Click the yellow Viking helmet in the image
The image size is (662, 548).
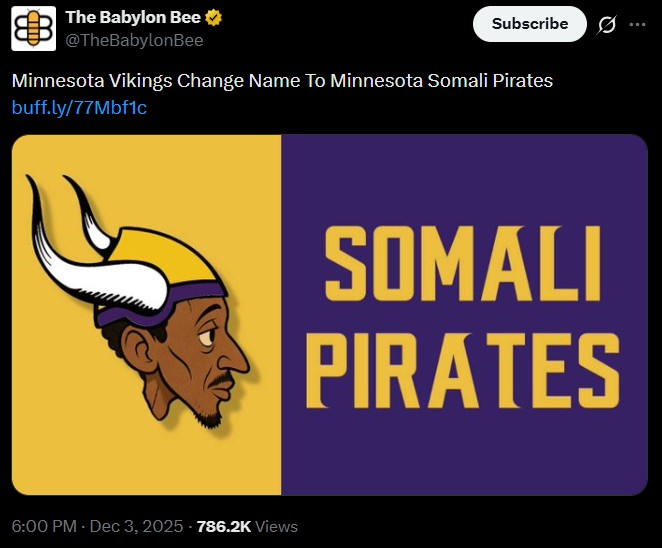point(170,258)
